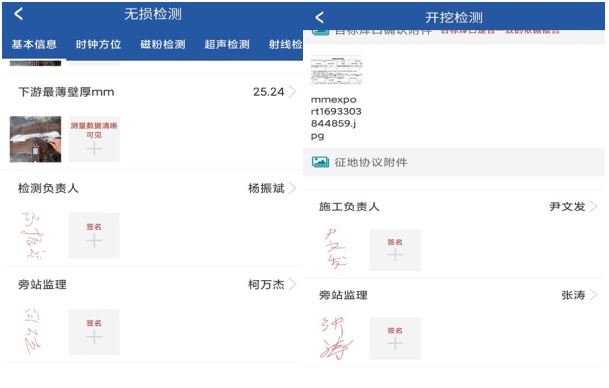Add signature for 检测负责人

coord(94,235)
